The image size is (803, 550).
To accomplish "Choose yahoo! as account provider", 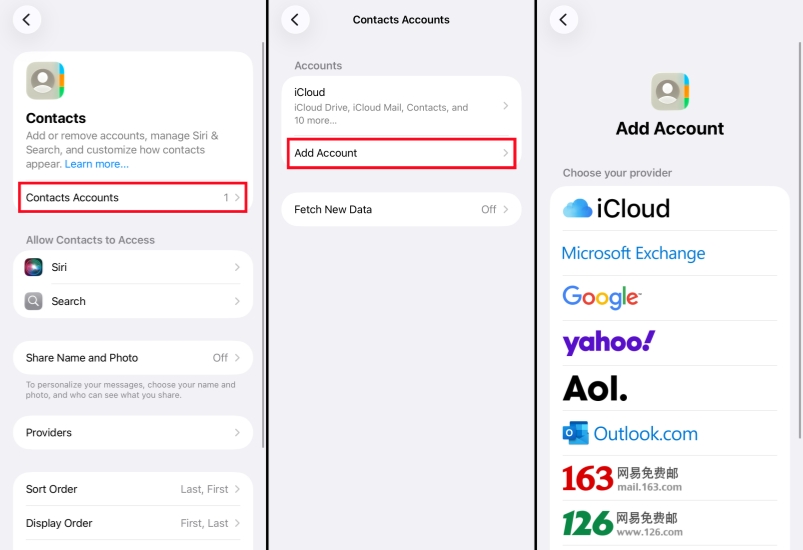I will click(669, 343).
